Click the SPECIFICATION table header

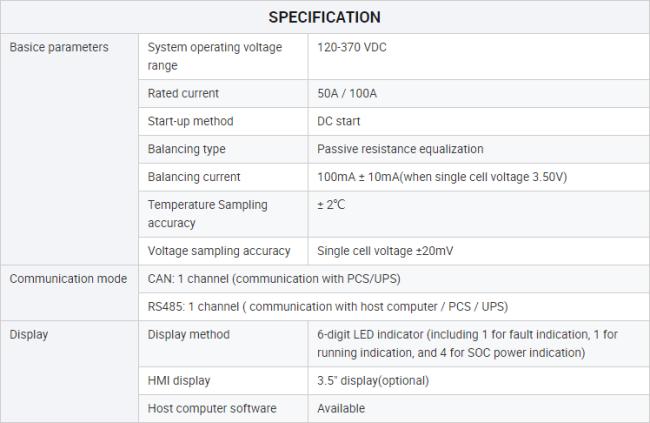click(x=324, y=17)
